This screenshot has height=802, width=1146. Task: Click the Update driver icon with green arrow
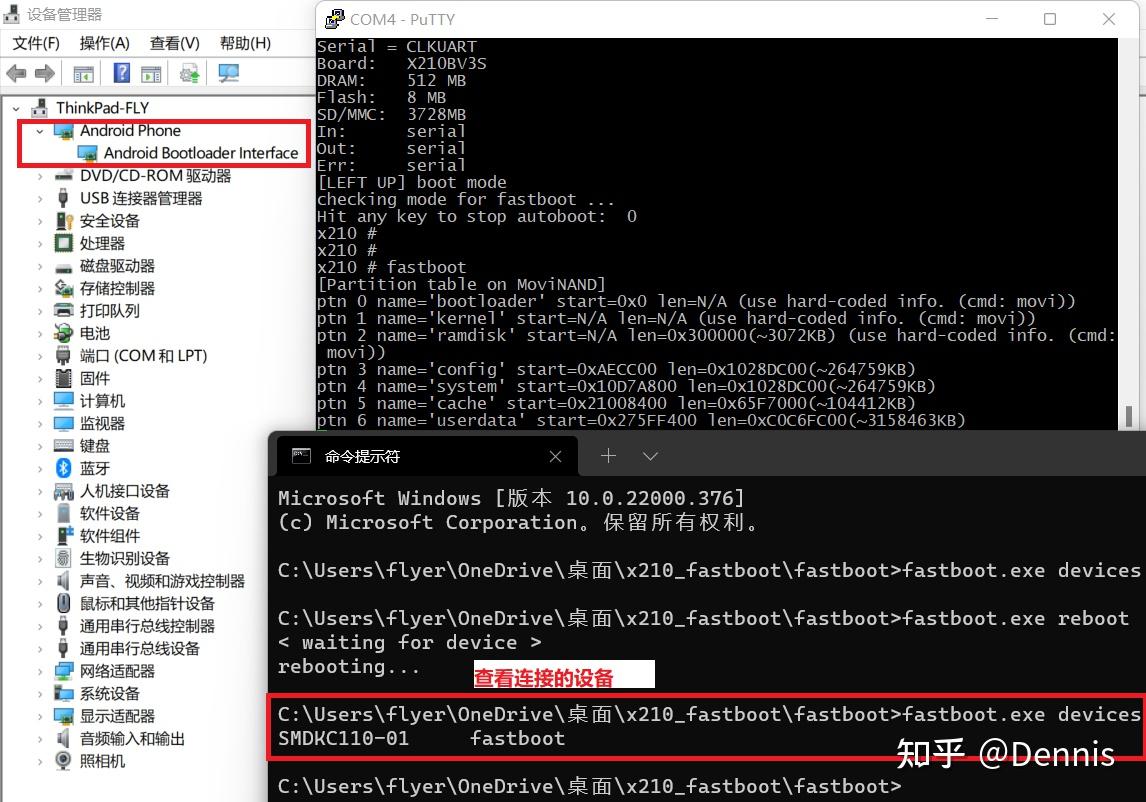pos(189,73)
